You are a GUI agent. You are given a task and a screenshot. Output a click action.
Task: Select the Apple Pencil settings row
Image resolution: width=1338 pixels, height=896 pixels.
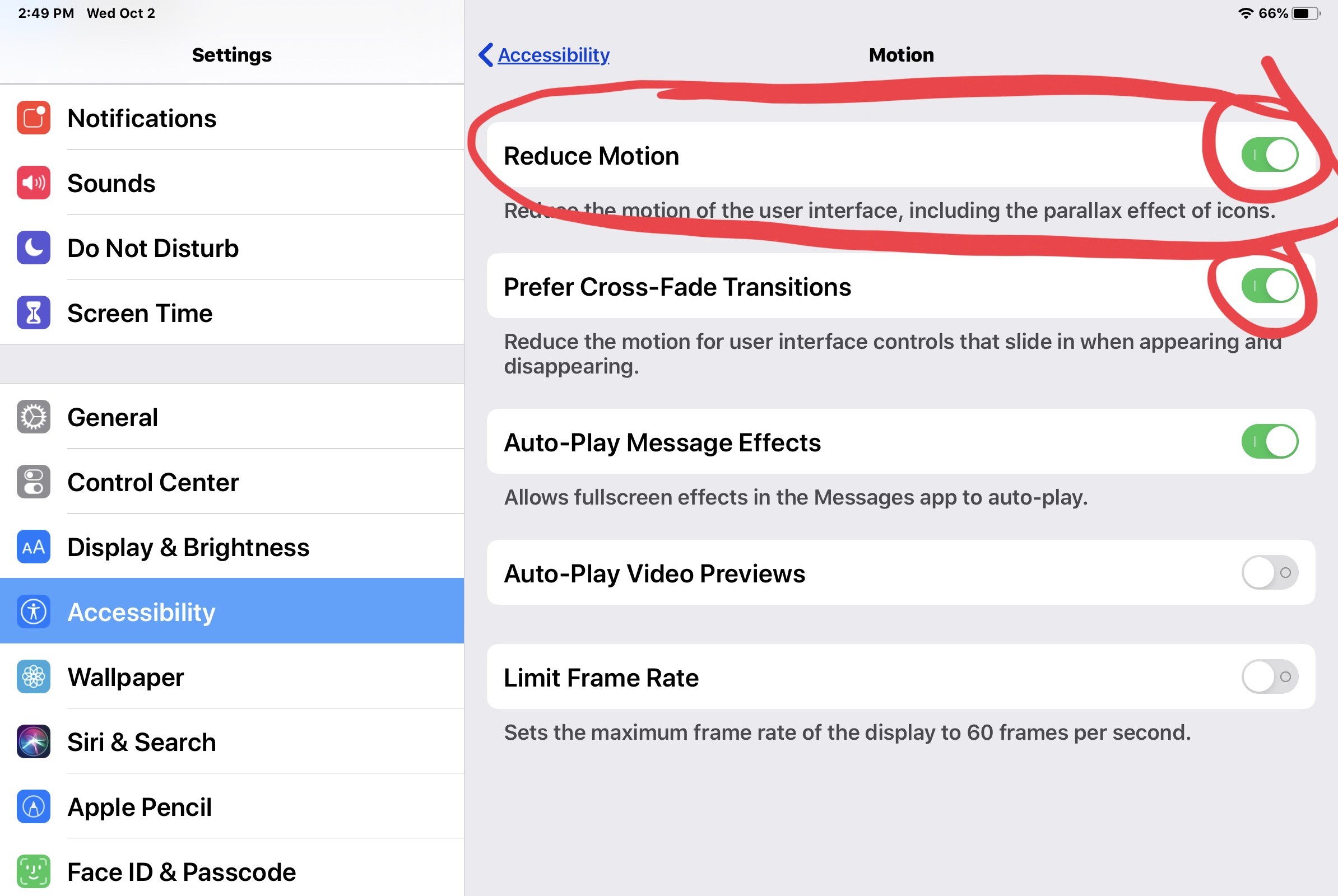coord(229,807)
